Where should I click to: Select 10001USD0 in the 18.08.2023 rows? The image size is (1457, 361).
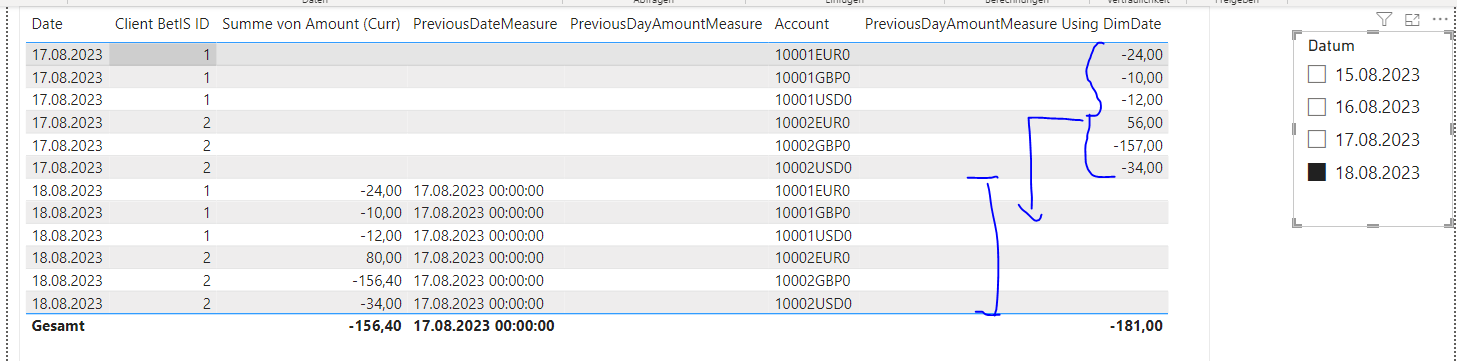pyautogui.click(x=813, y=236)
